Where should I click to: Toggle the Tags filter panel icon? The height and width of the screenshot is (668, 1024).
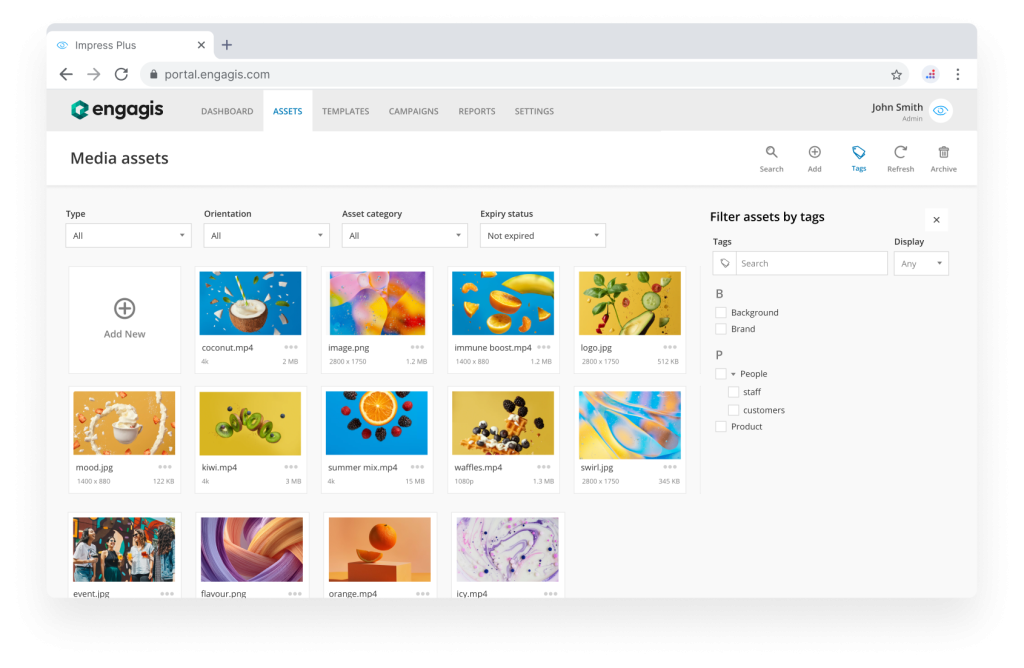tap(858, 153)
